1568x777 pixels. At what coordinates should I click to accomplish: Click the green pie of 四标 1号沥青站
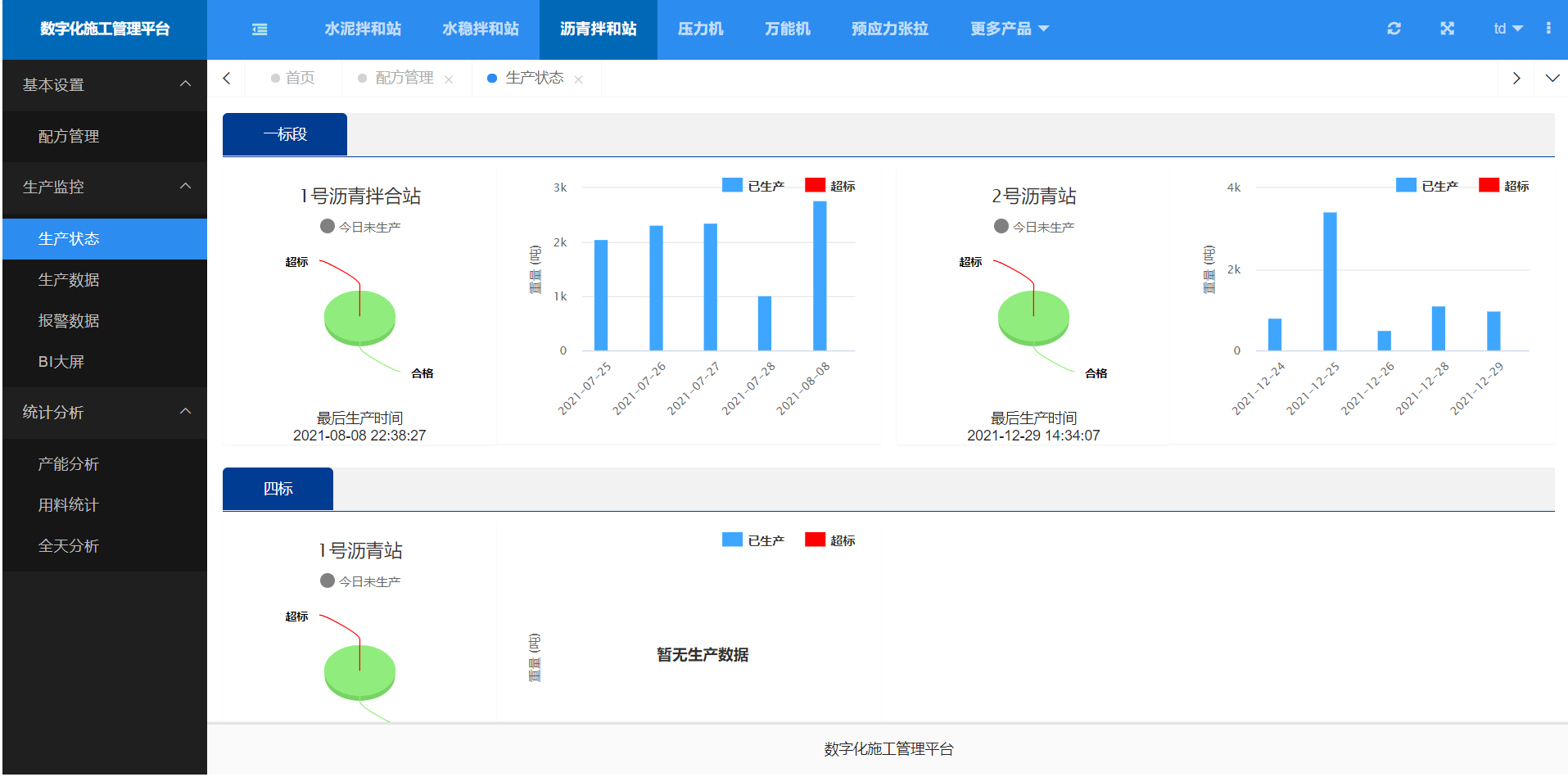pos(359,673)
